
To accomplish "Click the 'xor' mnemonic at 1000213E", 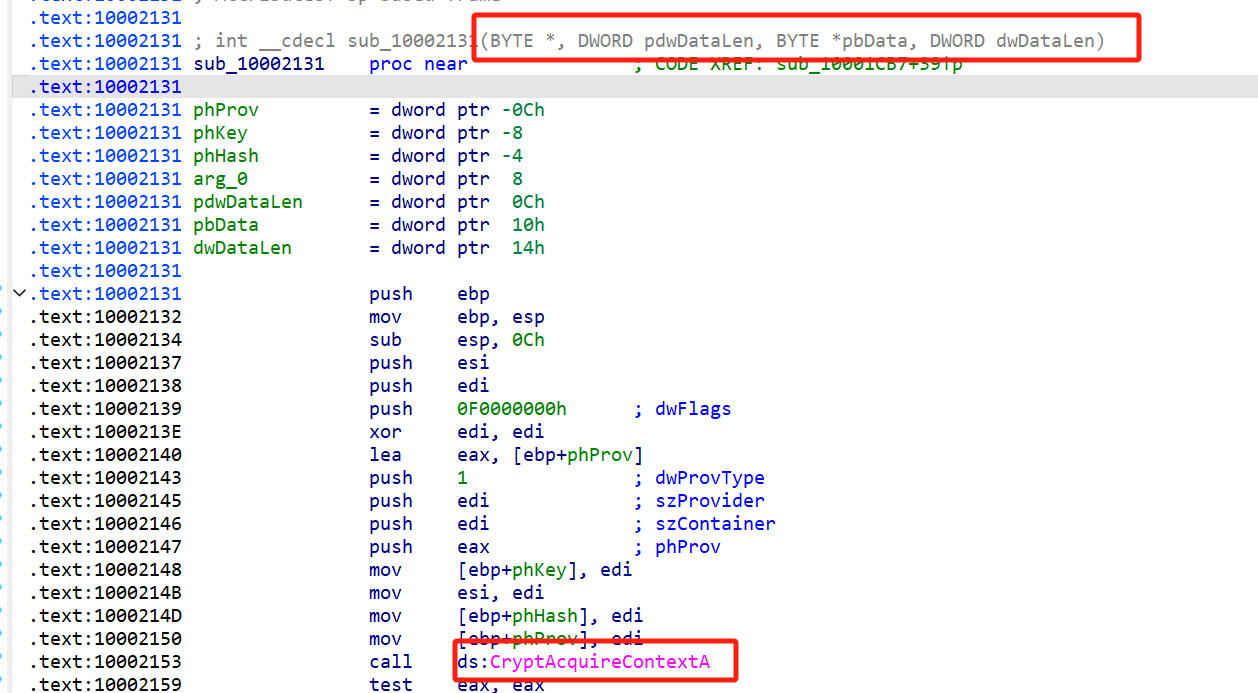I will pyautogui.click(x=386, y=432).
